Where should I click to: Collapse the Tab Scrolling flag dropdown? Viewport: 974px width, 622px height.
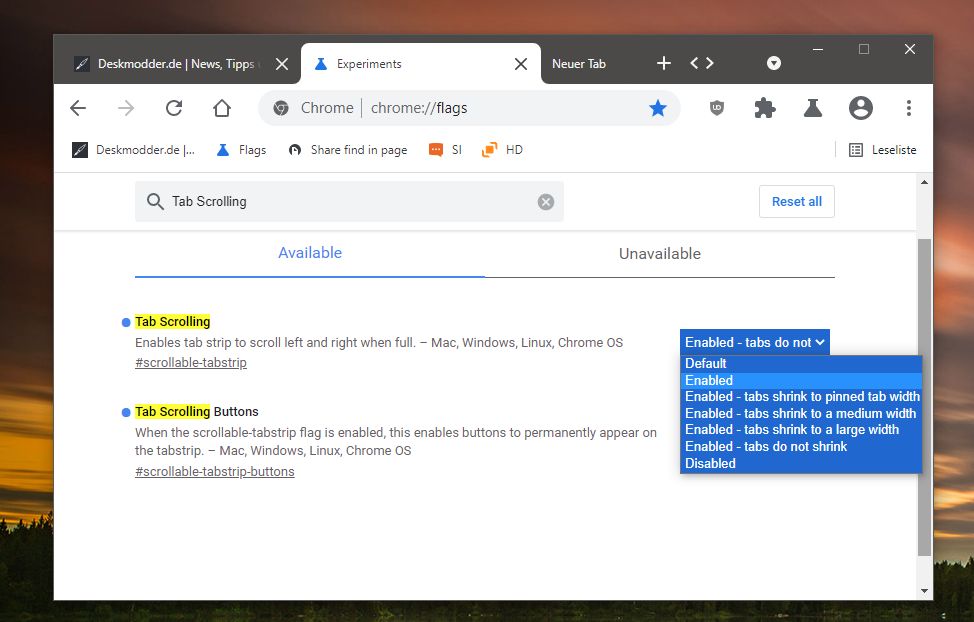click(755, 342)
